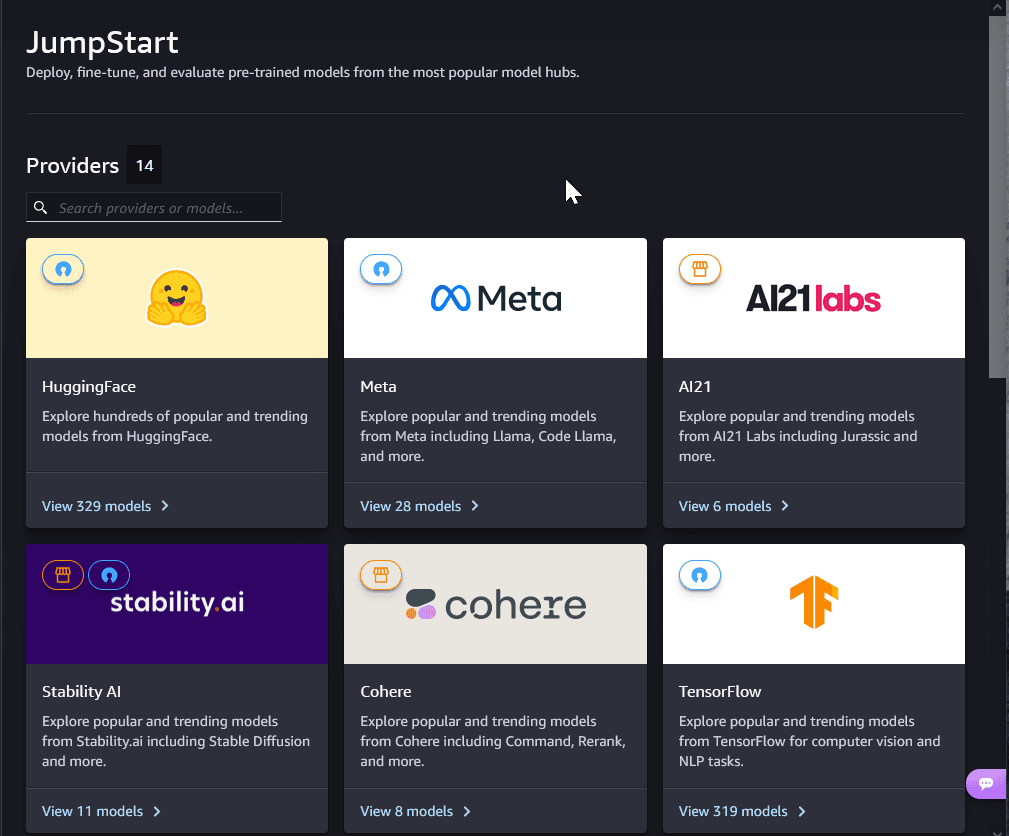
Task: Click the AI21 card marketplace badge icon
Action: [x=699, y=269]
